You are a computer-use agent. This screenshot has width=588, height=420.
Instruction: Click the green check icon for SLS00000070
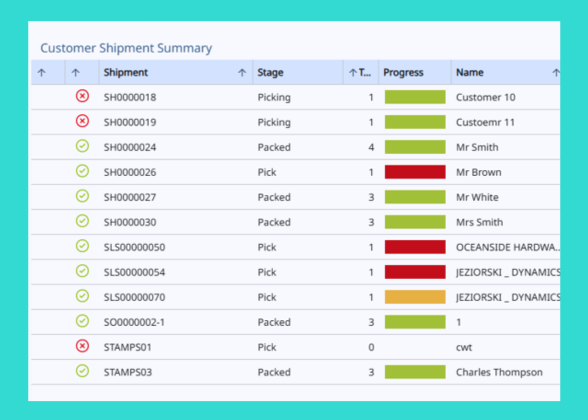coord(82,296)
